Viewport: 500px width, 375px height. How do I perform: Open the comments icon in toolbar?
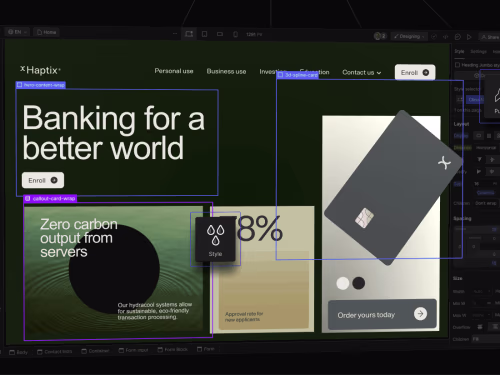[458, 37]
